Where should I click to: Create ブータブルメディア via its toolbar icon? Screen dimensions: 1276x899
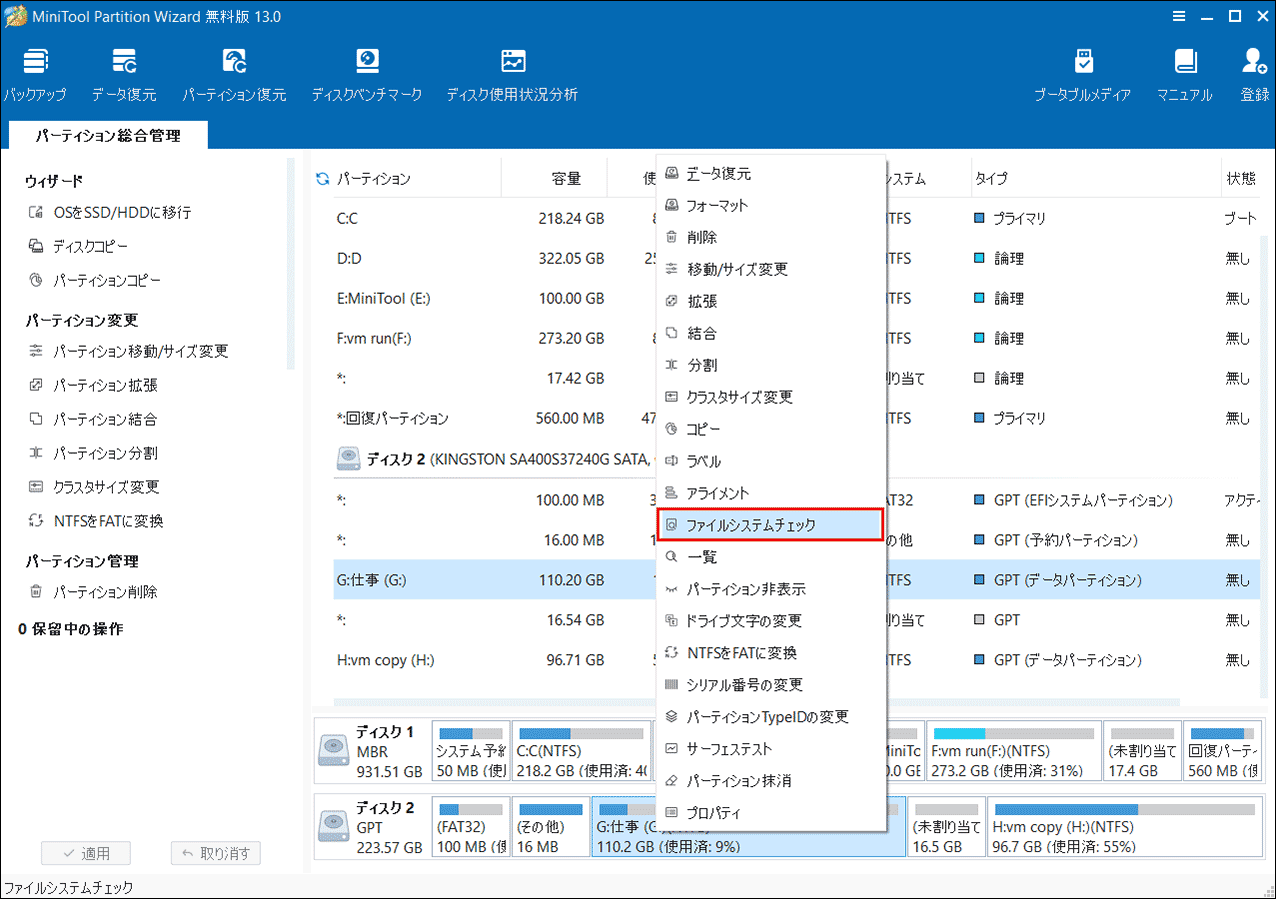[1083, 70]
